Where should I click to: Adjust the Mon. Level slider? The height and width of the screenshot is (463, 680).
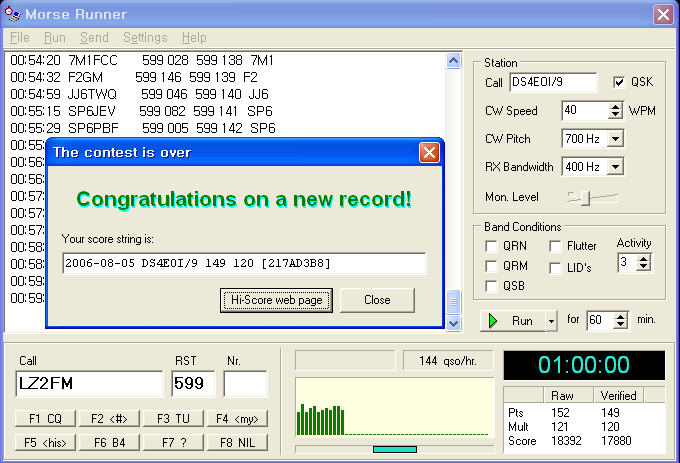click(586, 198)
